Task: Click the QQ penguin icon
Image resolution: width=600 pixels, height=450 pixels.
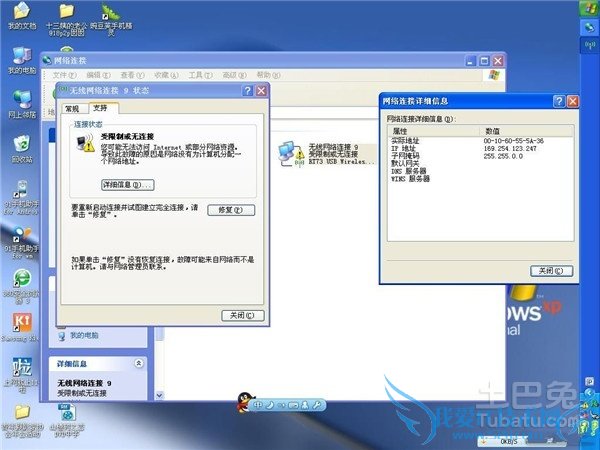Action: point(245,402)
